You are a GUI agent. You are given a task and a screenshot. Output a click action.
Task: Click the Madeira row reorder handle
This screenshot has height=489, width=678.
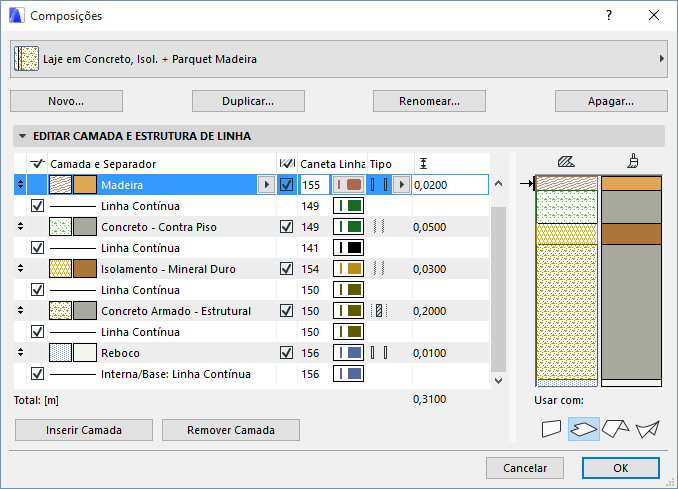[x=20, y=185]
